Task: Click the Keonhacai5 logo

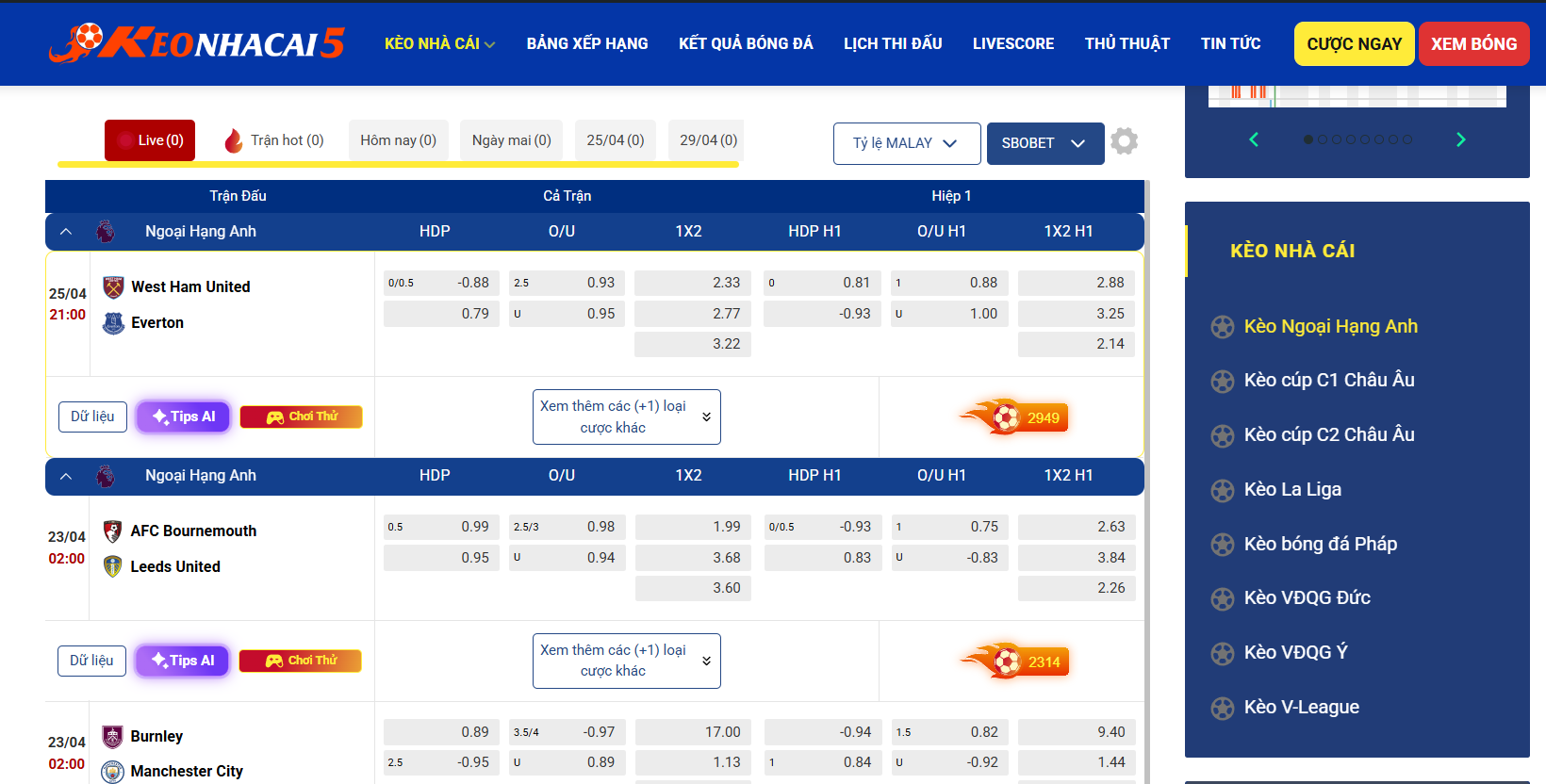Action: click(x=197, y=43)
